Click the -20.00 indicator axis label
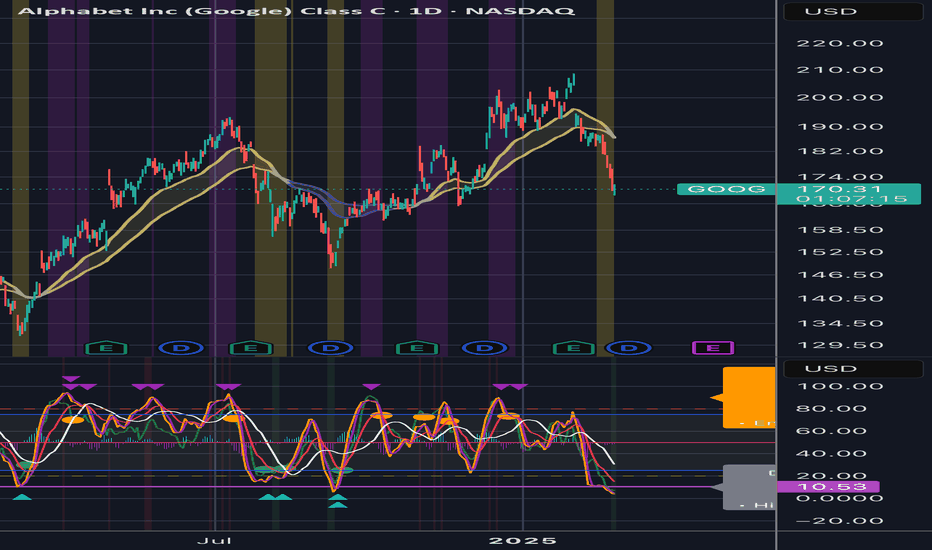The image size is (932, 550). click(840, 521)
